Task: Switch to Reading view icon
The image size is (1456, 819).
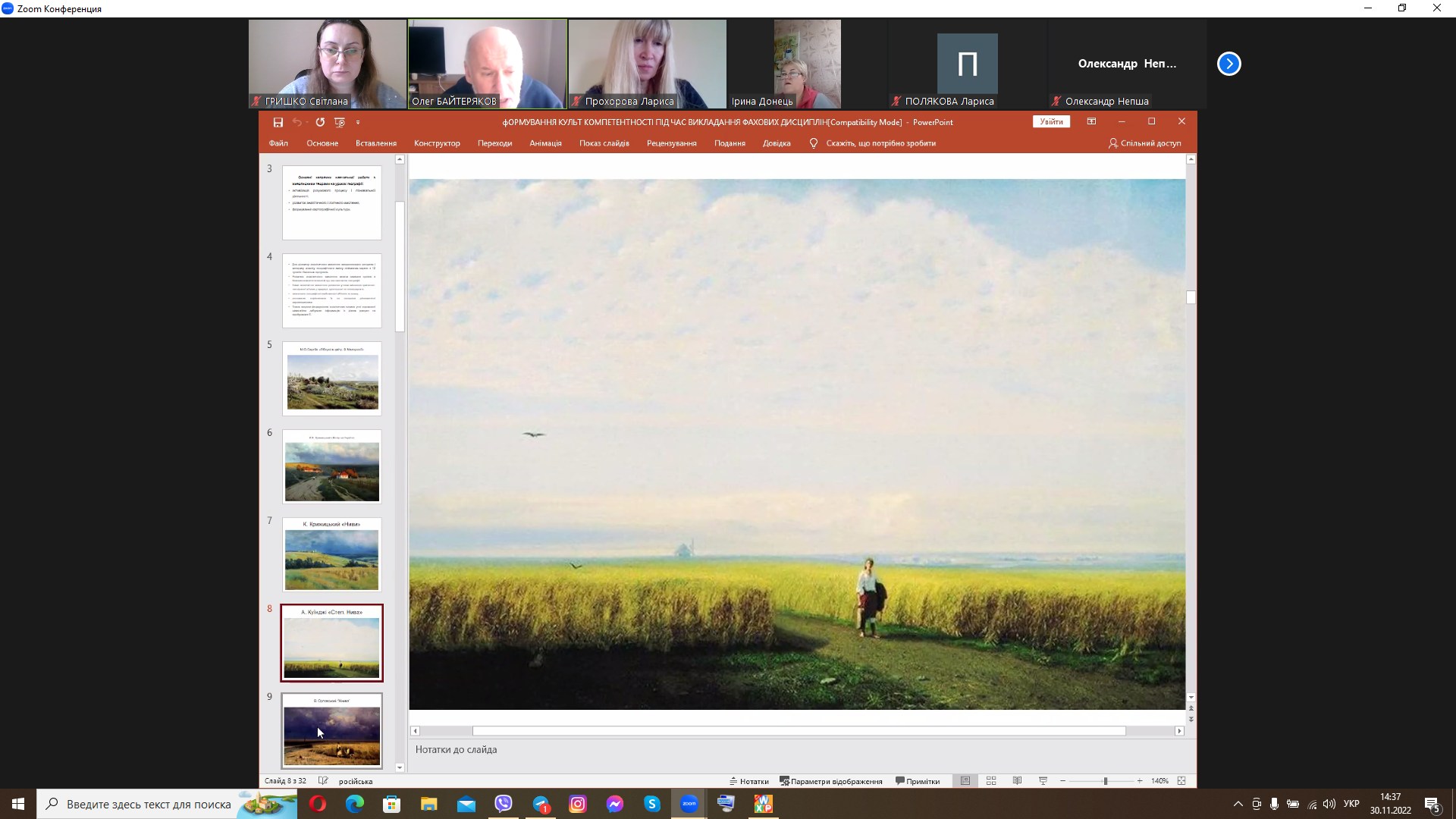Action: click(x=1017, y=781)
